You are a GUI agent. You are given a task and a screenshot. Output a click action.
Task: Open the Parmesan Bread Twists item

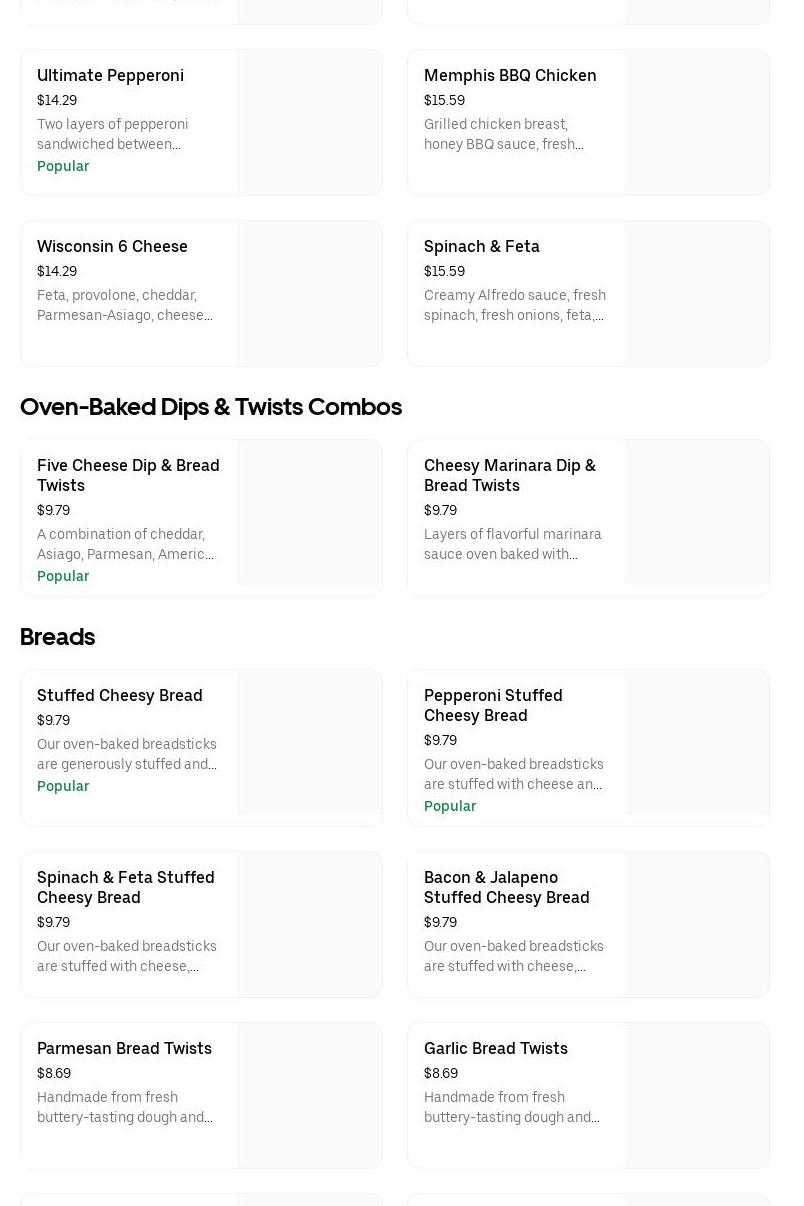point(124,1049)
